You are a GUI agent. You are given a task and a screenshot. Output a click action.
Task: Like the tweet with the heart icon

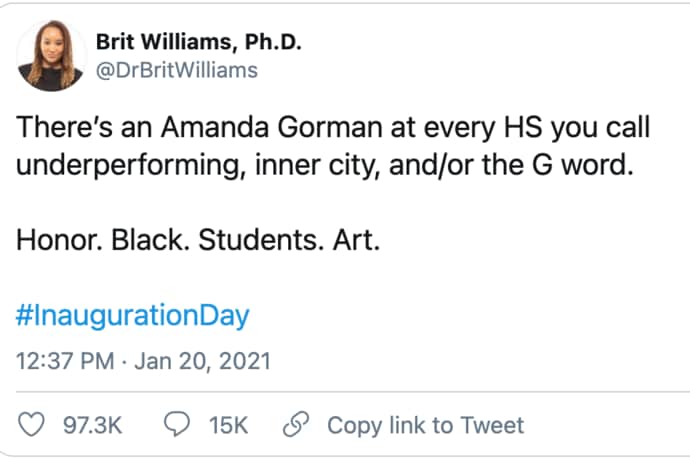click(33, 425)
